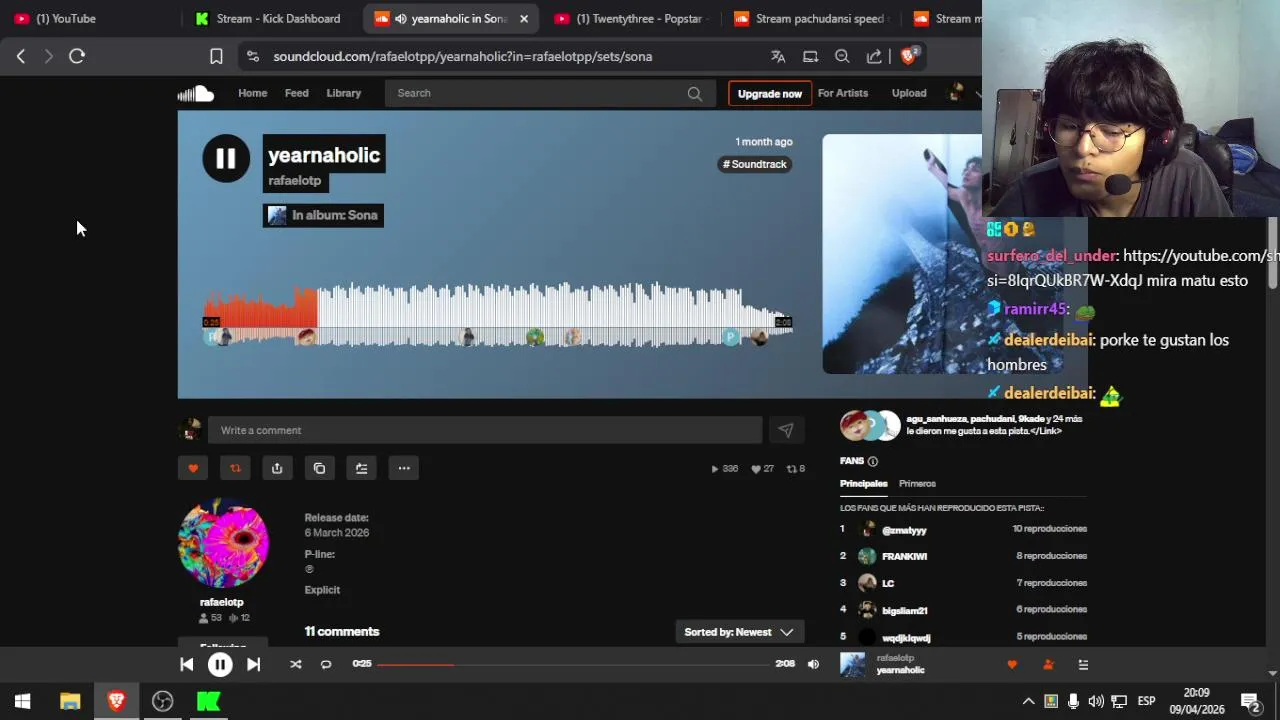Image resolution: width=1280 pixels, height=720 pixels.
Task: Bookmark this page icon
Action: tap(216, 56)
